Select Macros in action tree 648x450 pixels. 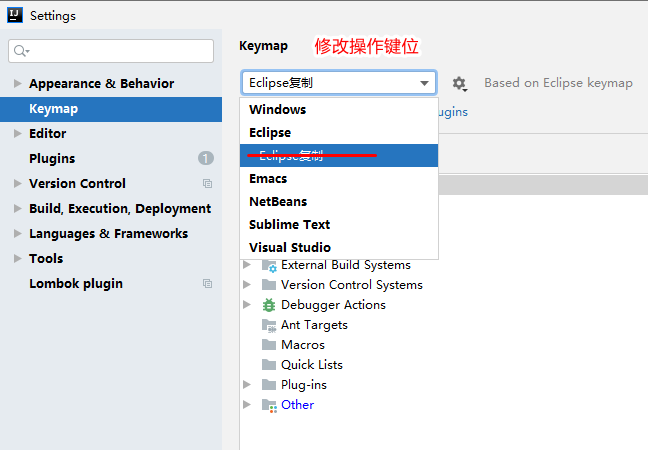[303, 345]
